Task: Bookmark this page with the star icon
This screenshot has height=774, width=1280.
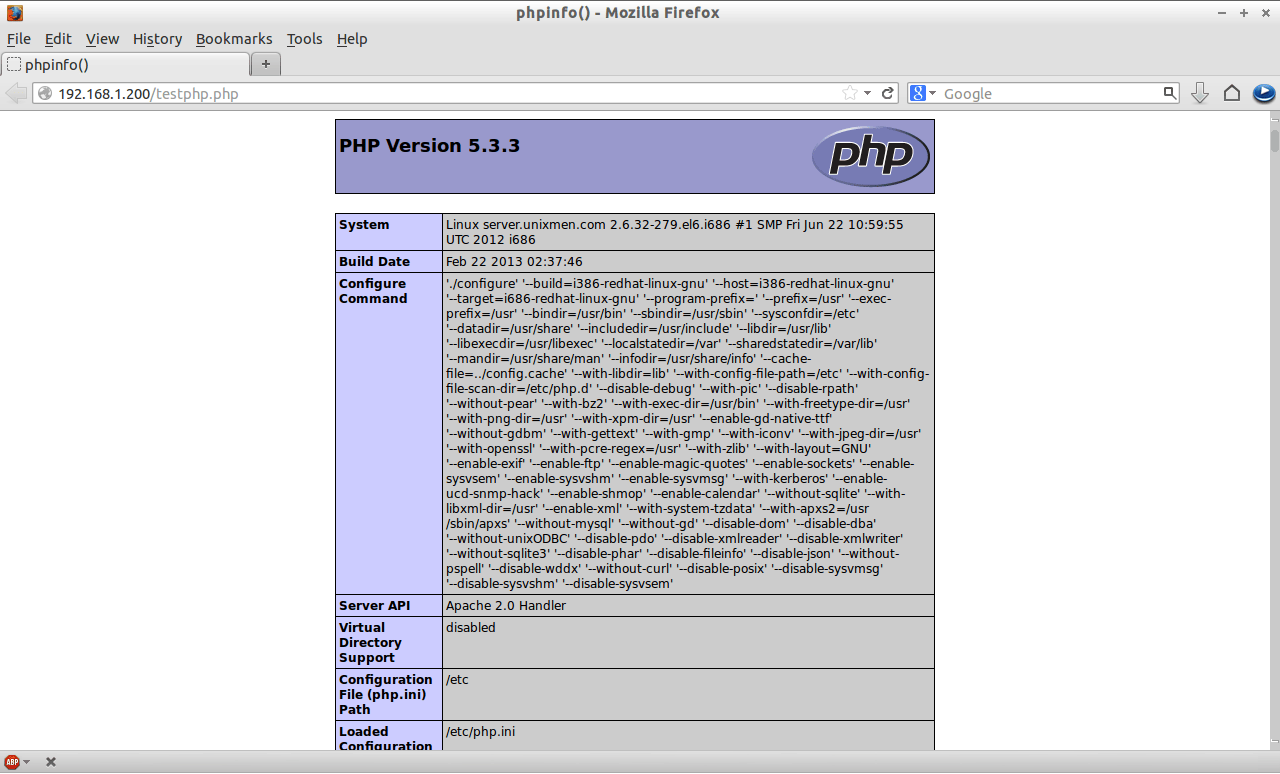Action: (850, 93)
